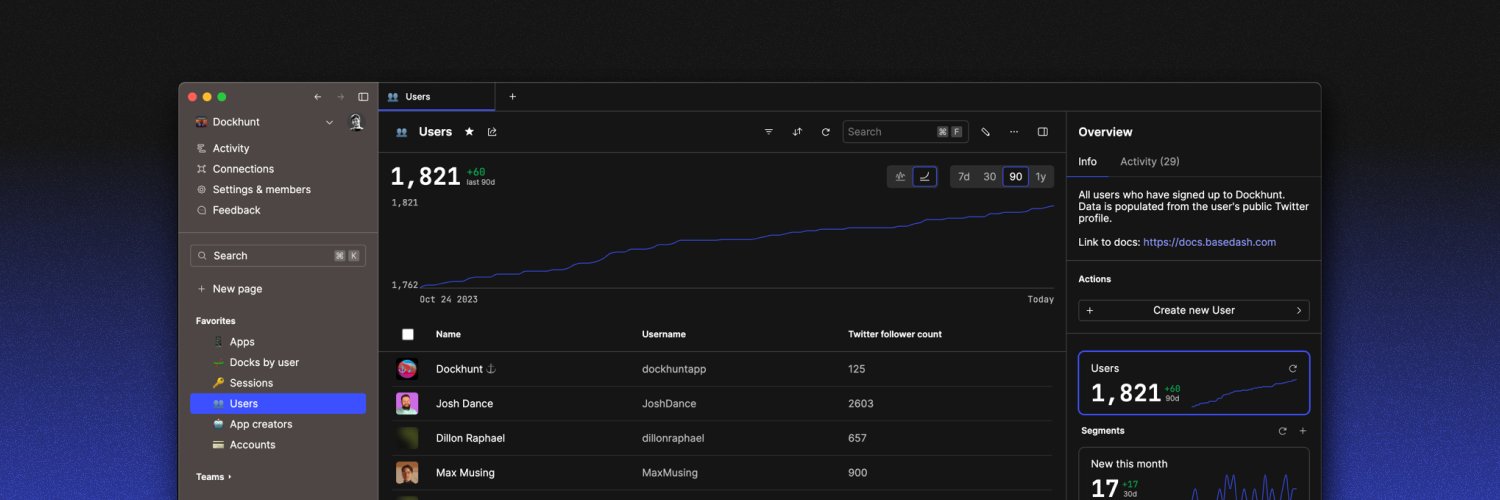Click follower count 2603 cell
The image size is (1500, 500).
pos(861,404)
